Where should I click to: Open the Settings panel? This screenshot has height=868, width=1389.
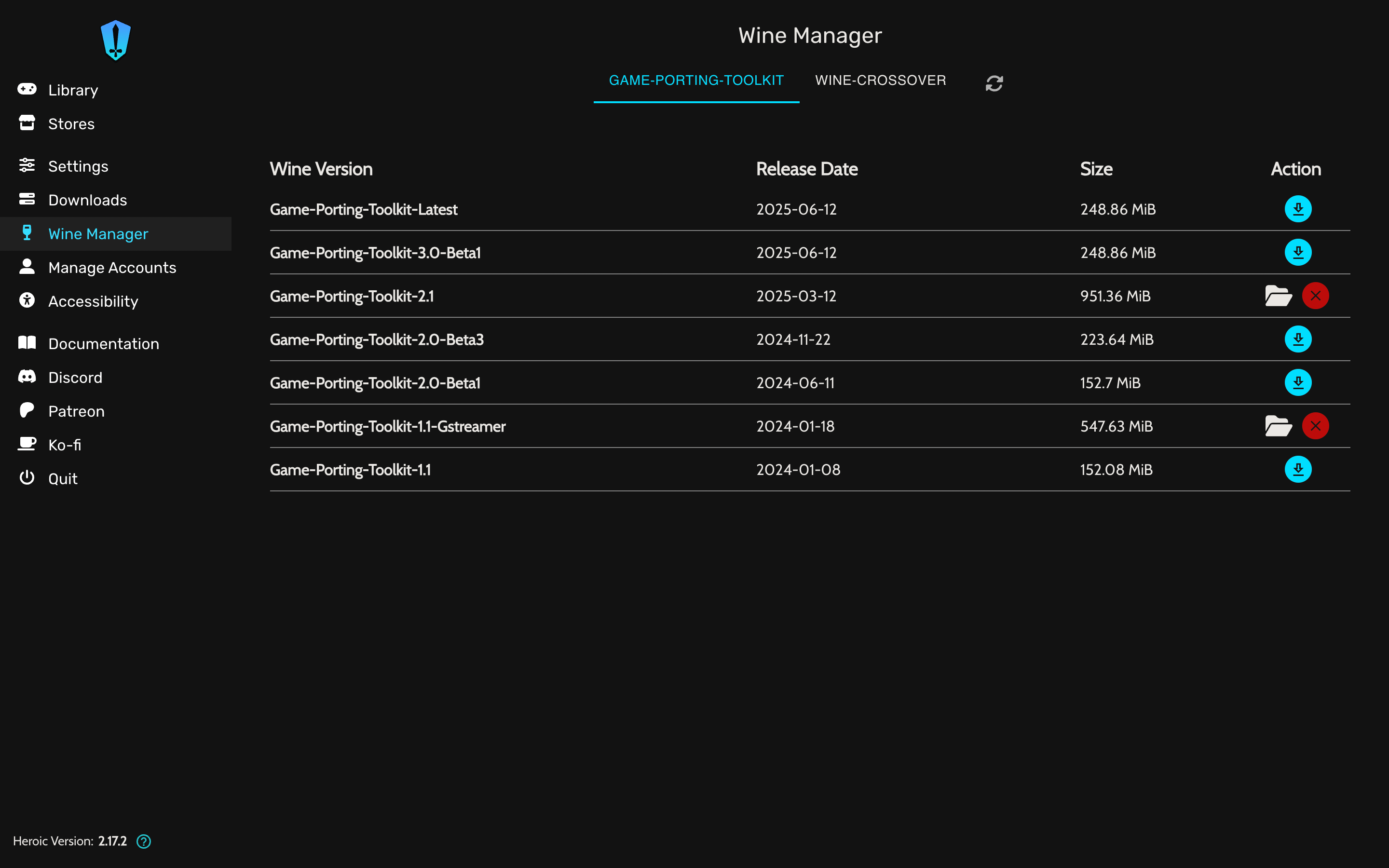pyautogui.click(x=78, y=166)
